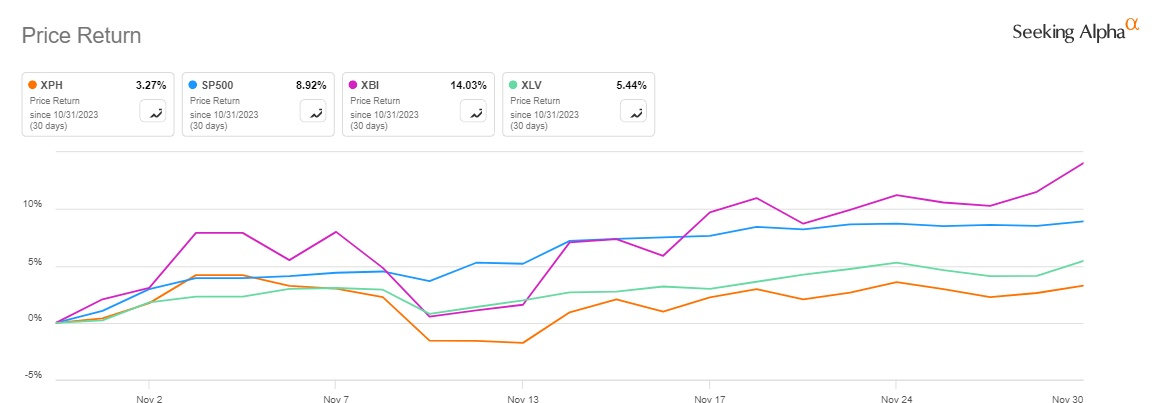Click the chart icon in the SP500 card
Screen dimensions: 1168x403
pos(315,112)
